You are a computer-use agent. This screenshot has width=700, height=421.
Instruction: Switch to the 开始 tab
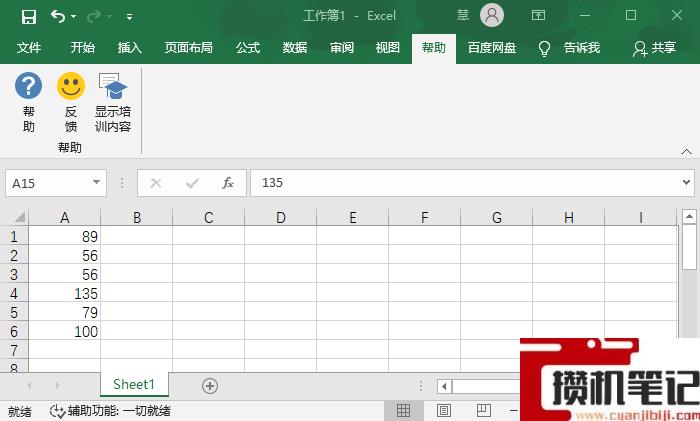pyautogui.click(x=83, y=47)
